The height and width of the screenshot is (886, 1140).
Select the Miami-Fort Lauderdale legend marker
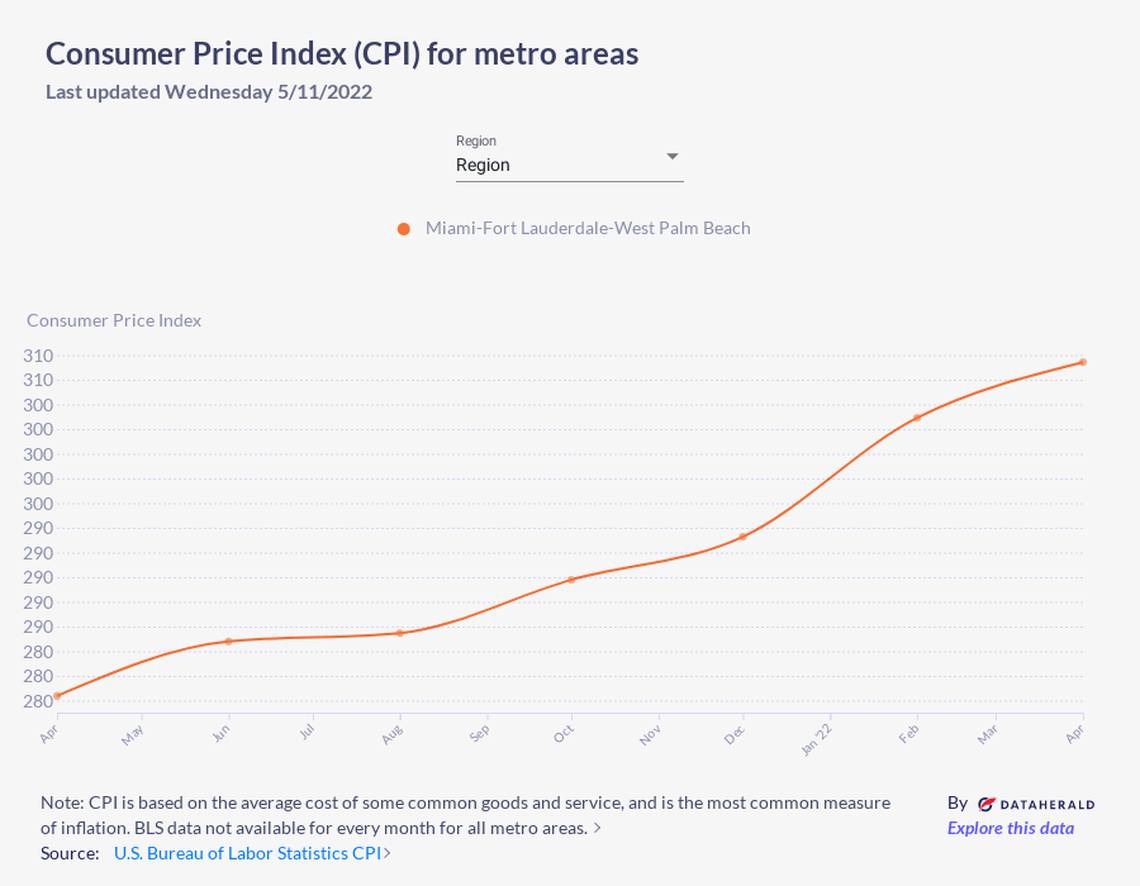click(x=404, y=228)
